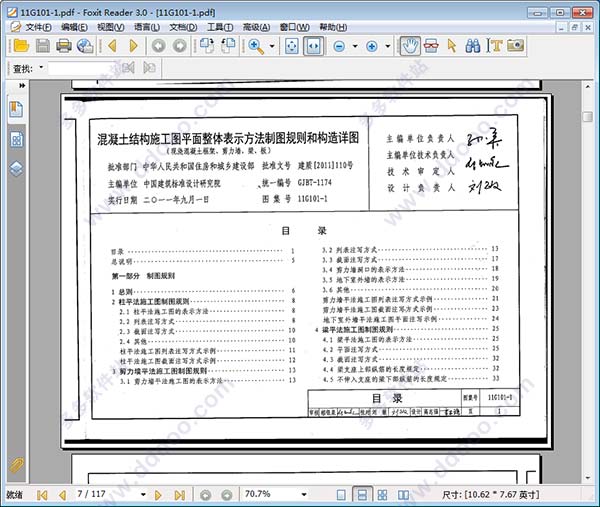This screenshot has height=507, width=600.
Task: Rotate page counterclockwise icon
Action: click(x=207, y=46)
